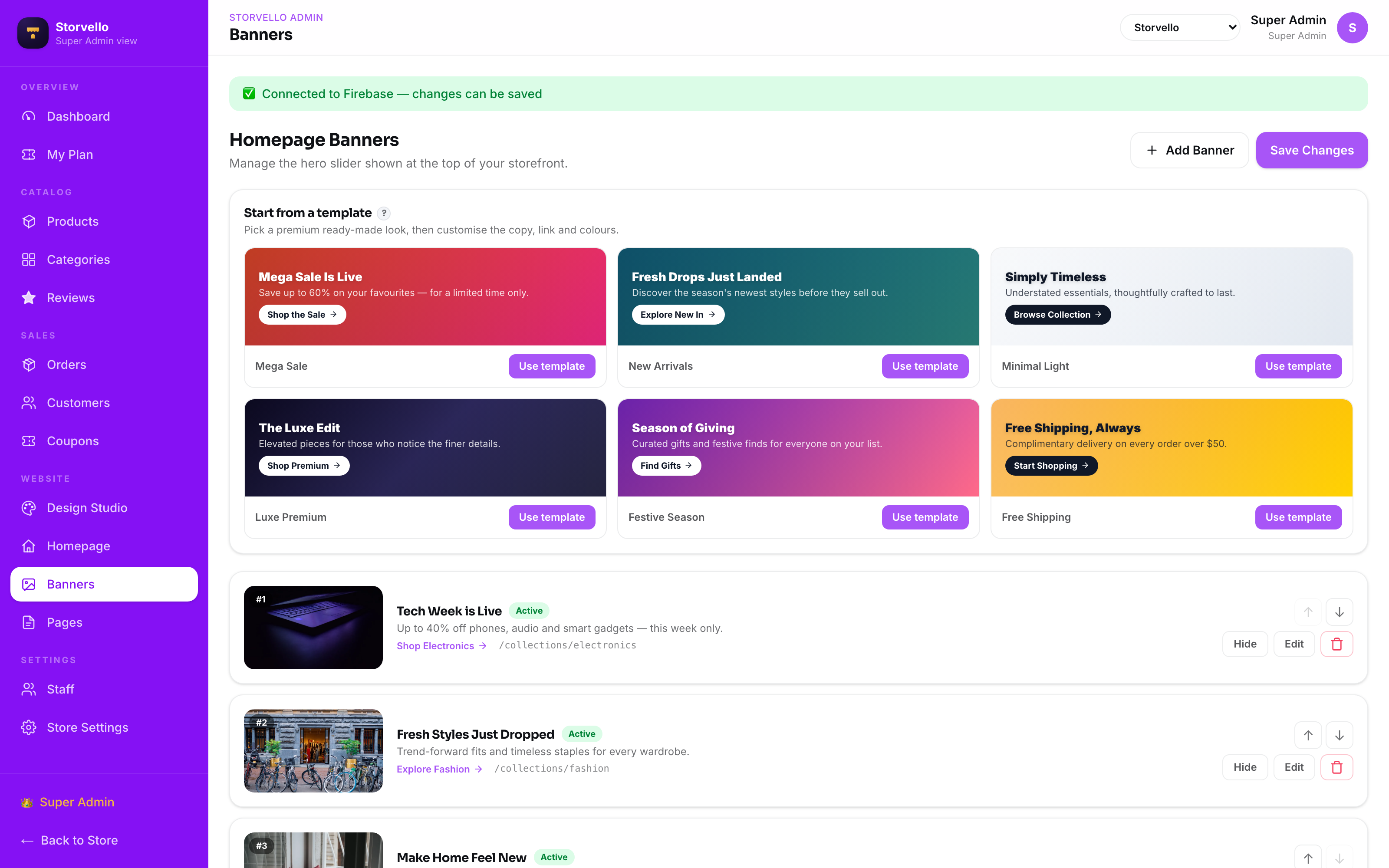Viewport: 1389px width, 868px height.
Task: Click Active badge on Tech Week banner
Action: coord(529,611)
